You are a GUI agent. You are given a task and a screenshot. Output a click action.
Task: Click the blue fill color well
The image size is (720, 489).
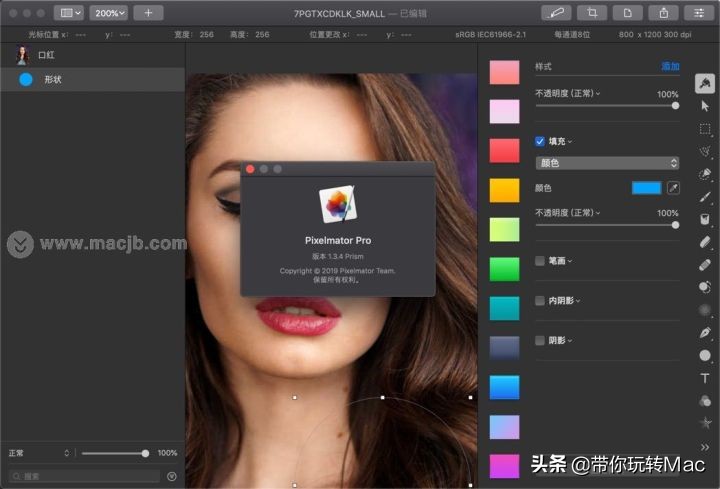646,188
